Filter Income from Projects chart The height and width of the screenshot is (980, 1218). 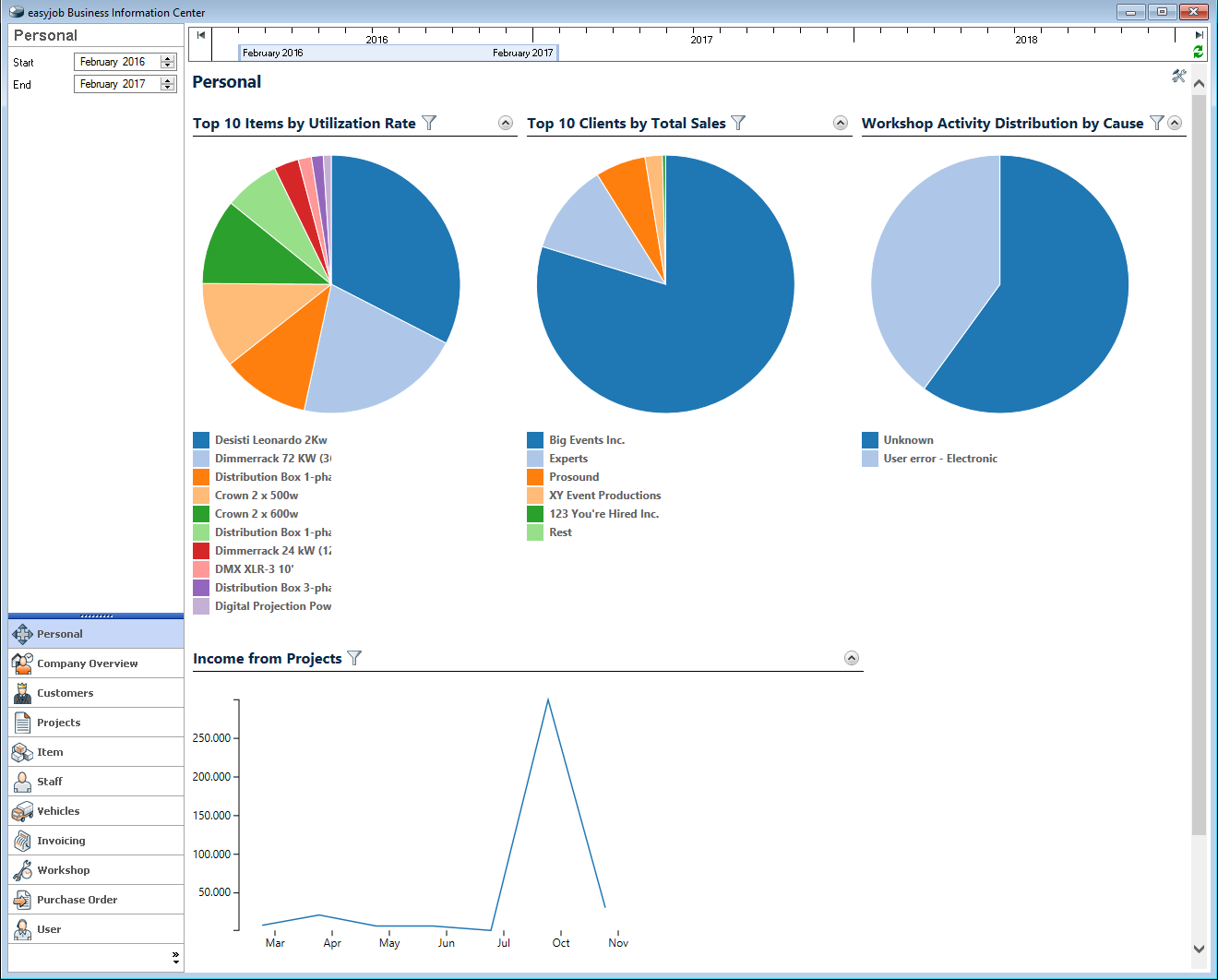[354, 658]
